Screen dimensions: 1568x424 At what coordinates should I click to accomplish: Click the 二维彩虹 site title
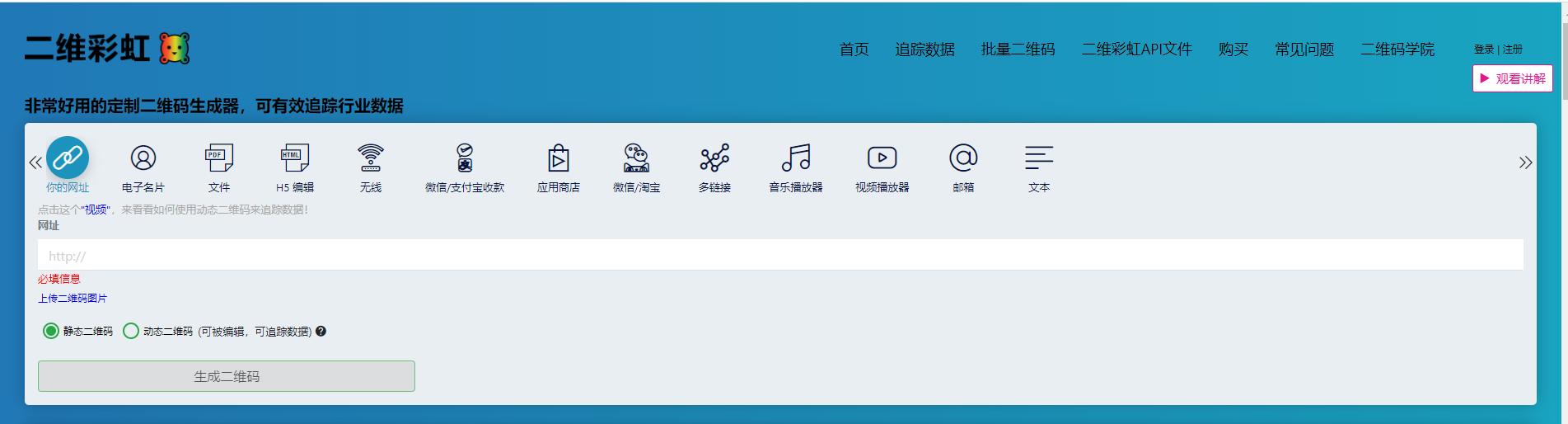[87, 49]
